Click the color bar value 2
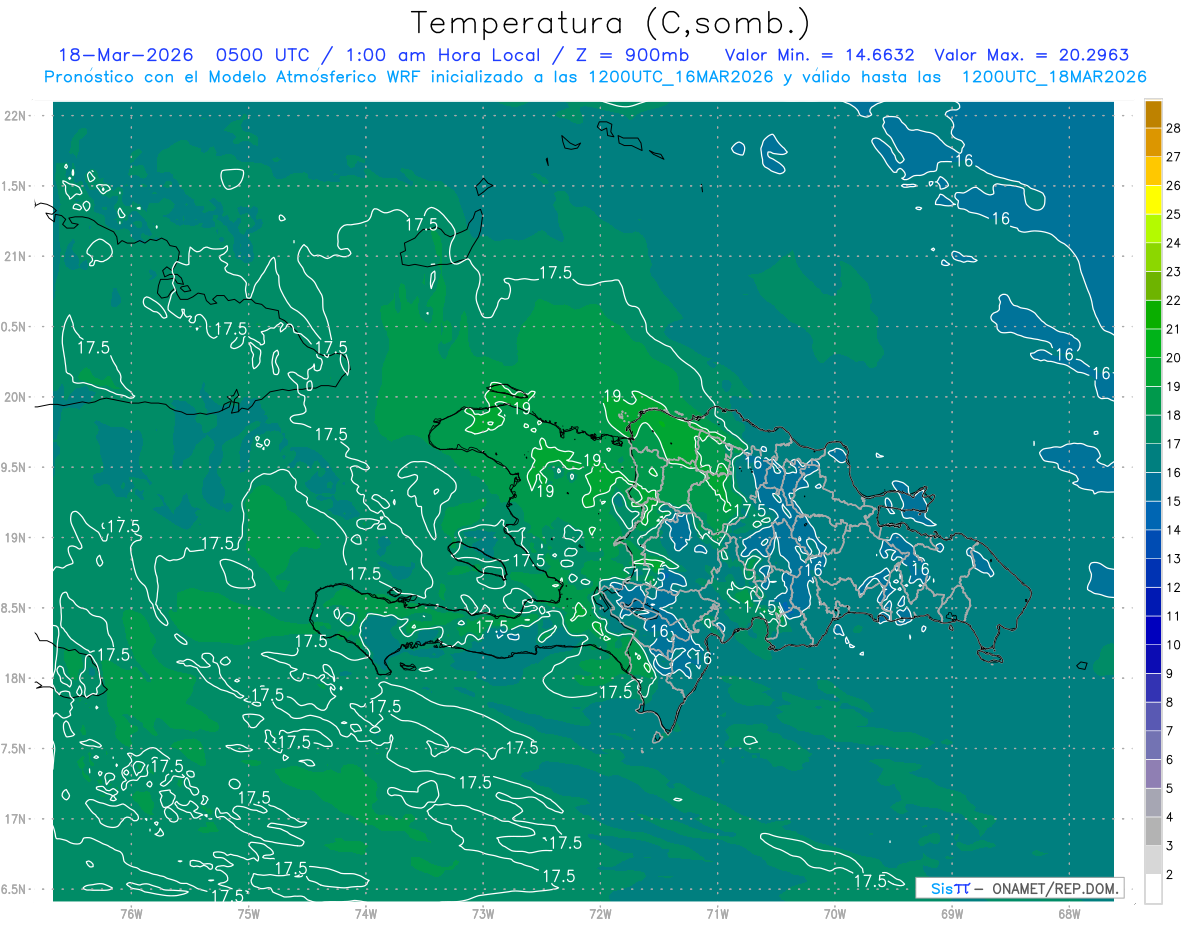 [1171, 875]
